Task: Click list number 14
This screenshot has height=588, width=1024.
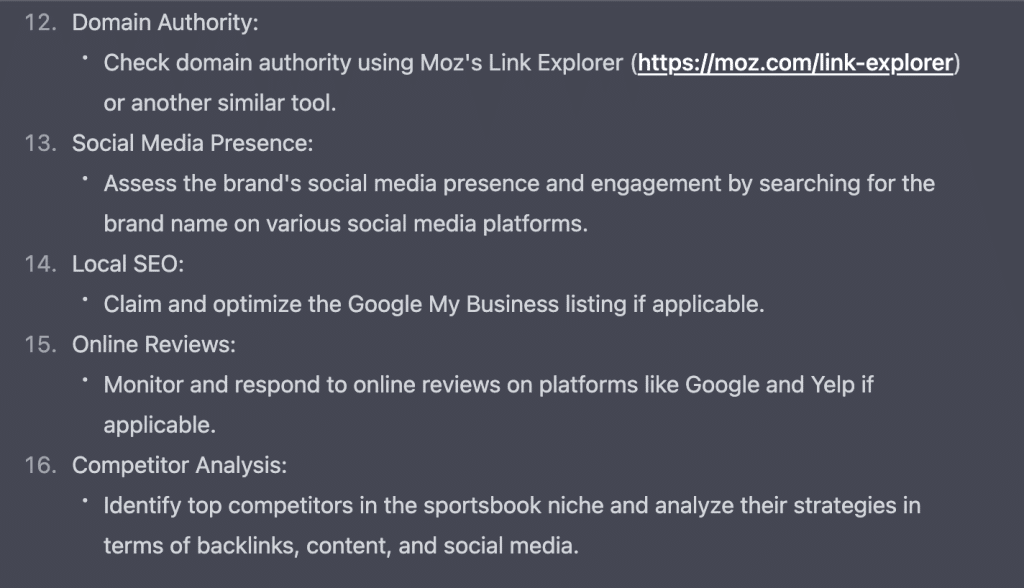Action: click(40, 264)
